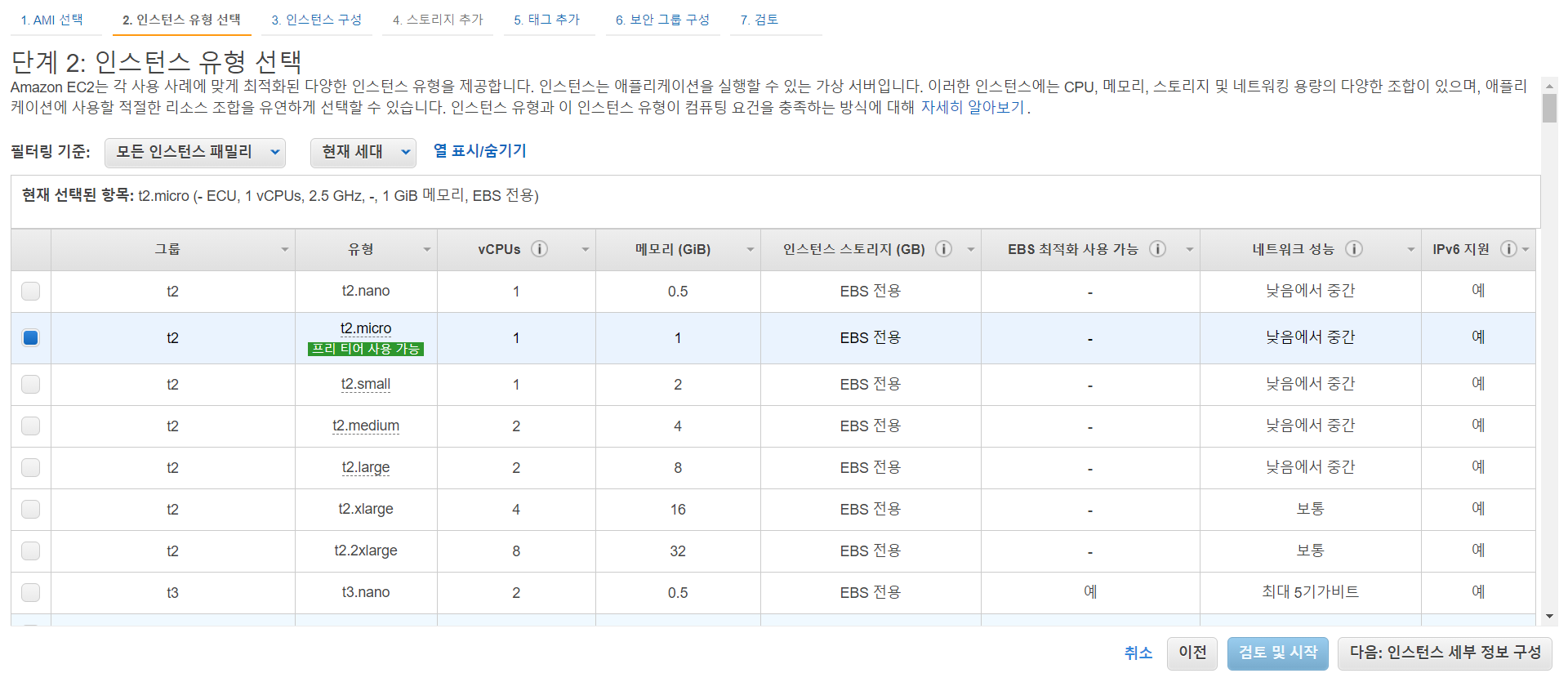The width and height of the screenshot is (1568, 691).
Task: Click memory value 16 cell
Action: click(x=678, y=509)
